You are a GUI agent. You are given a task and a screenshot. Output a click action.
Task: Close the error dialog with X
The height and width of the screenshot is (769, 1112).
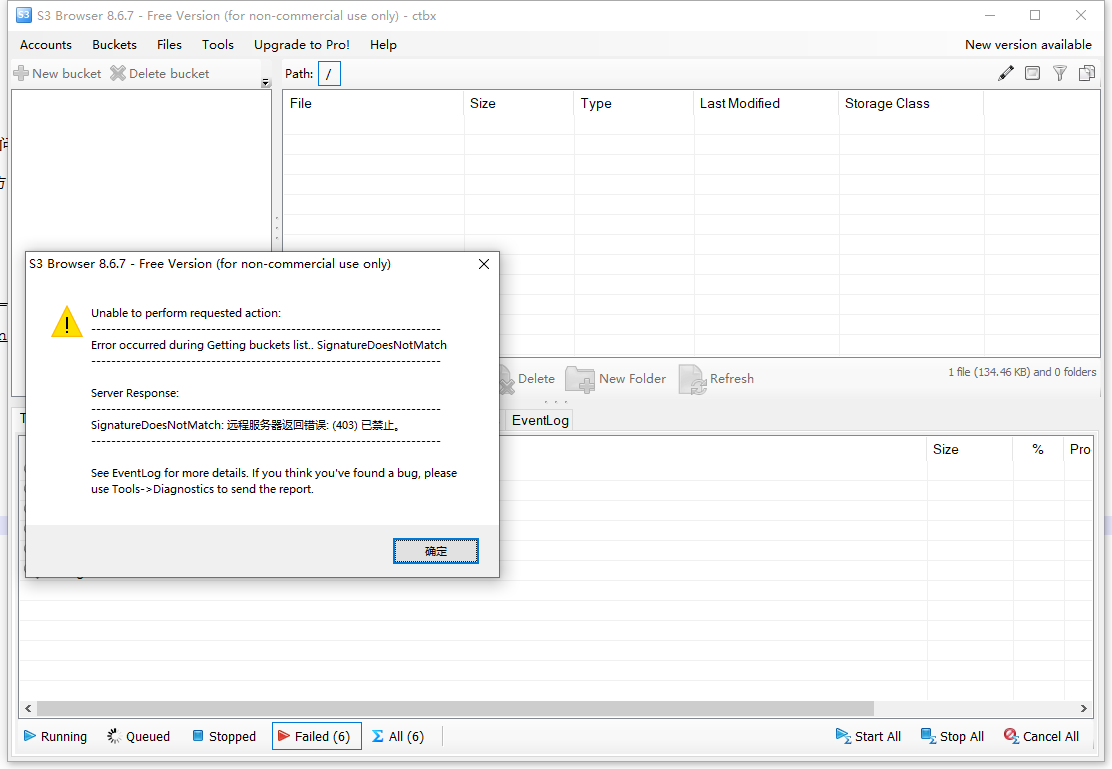(484, 264)
